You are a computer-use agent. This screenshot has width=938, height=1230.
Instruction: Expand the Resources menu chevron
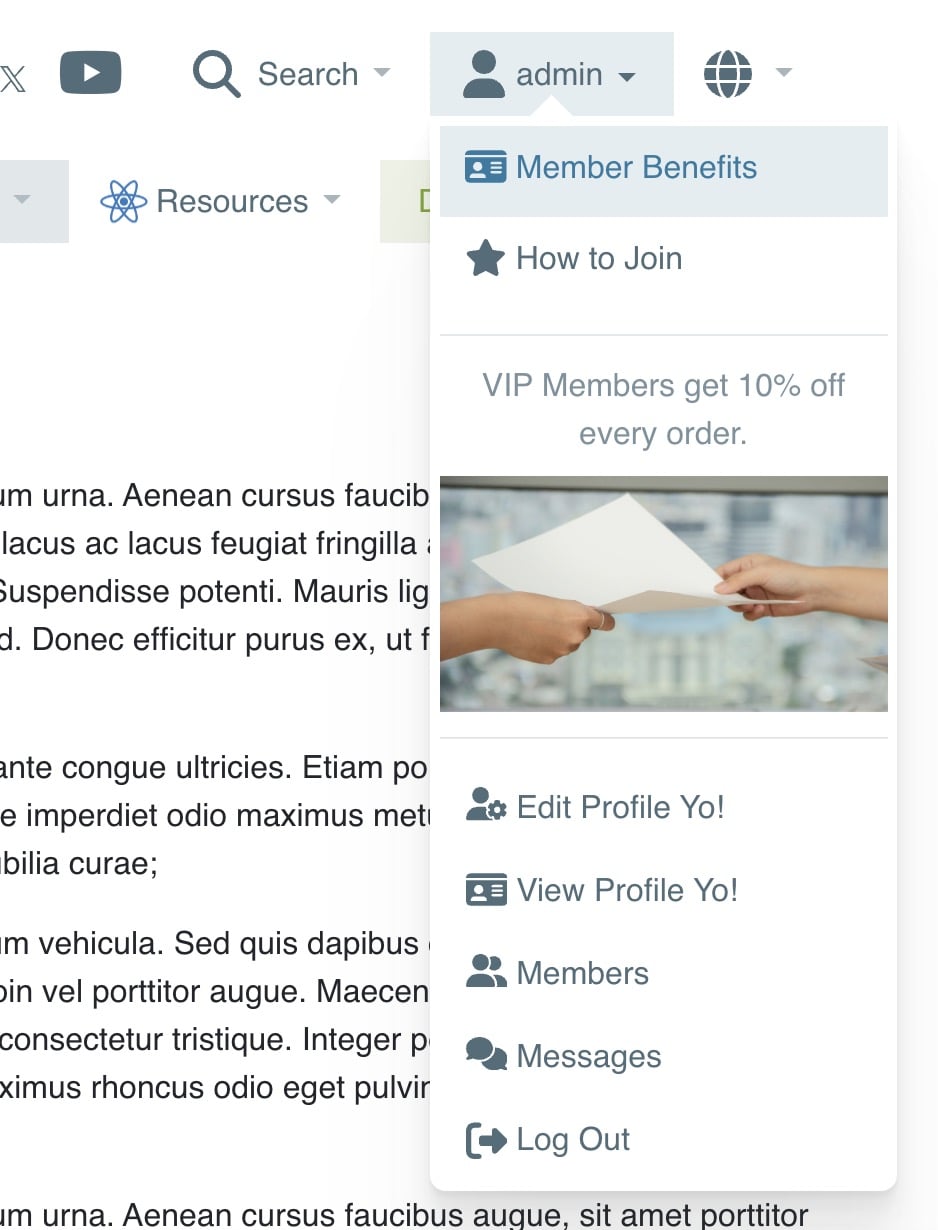pyautogui.click(x=331, y=200)
